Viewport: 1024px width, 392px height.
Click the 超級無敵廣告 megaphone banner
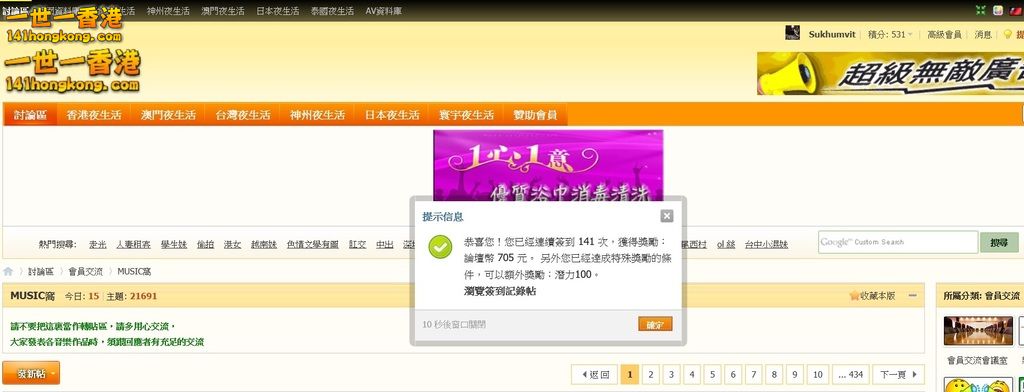[x=890, y=73]
